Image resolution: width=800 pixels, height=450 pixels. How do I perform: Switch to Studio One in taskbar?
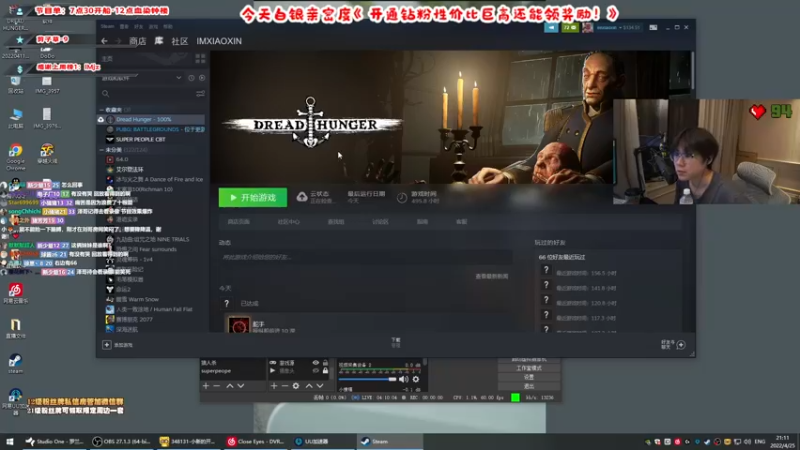tap(55, 441)
